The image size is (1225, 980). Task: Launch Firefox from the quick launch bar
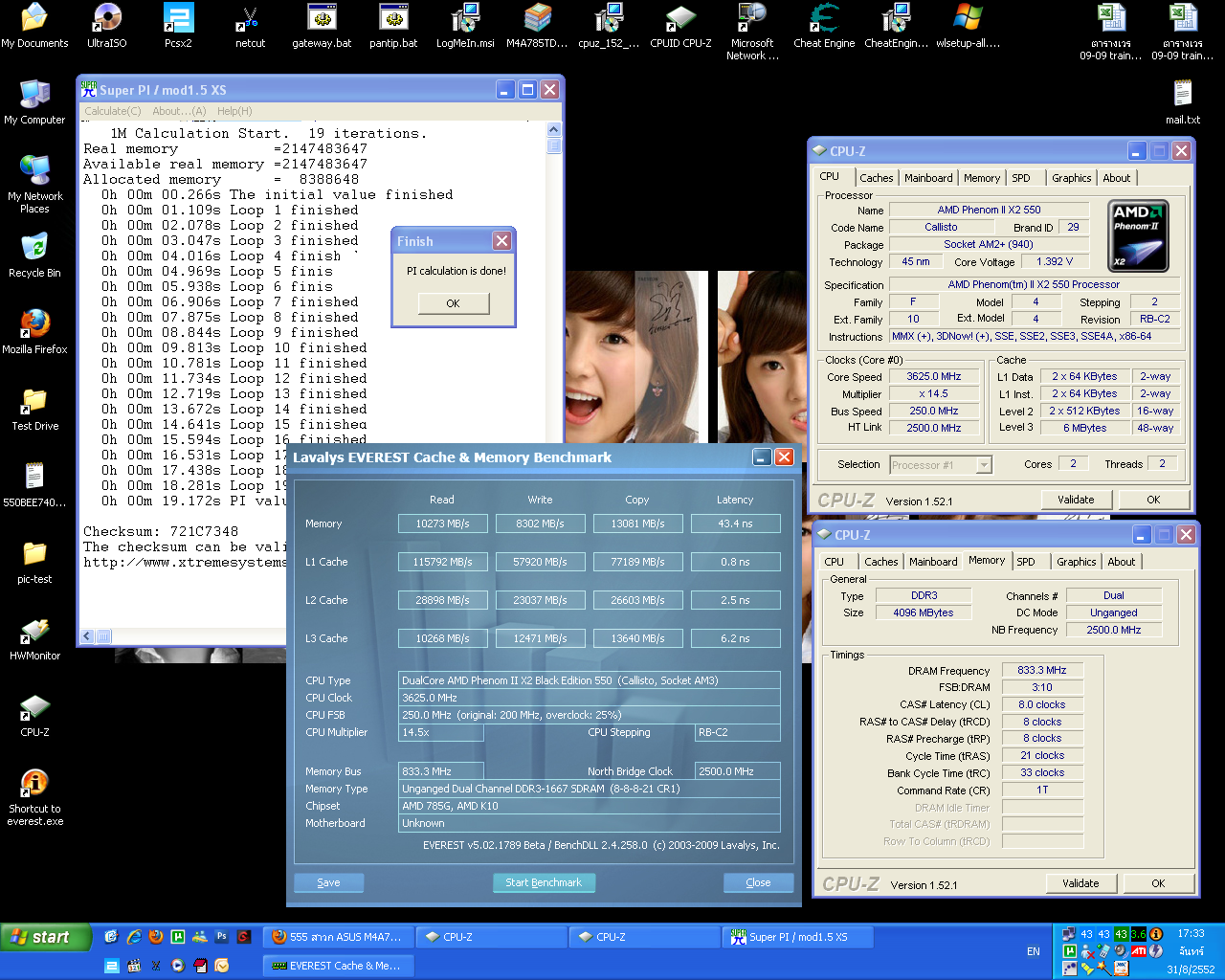click(x=156, y=937)
